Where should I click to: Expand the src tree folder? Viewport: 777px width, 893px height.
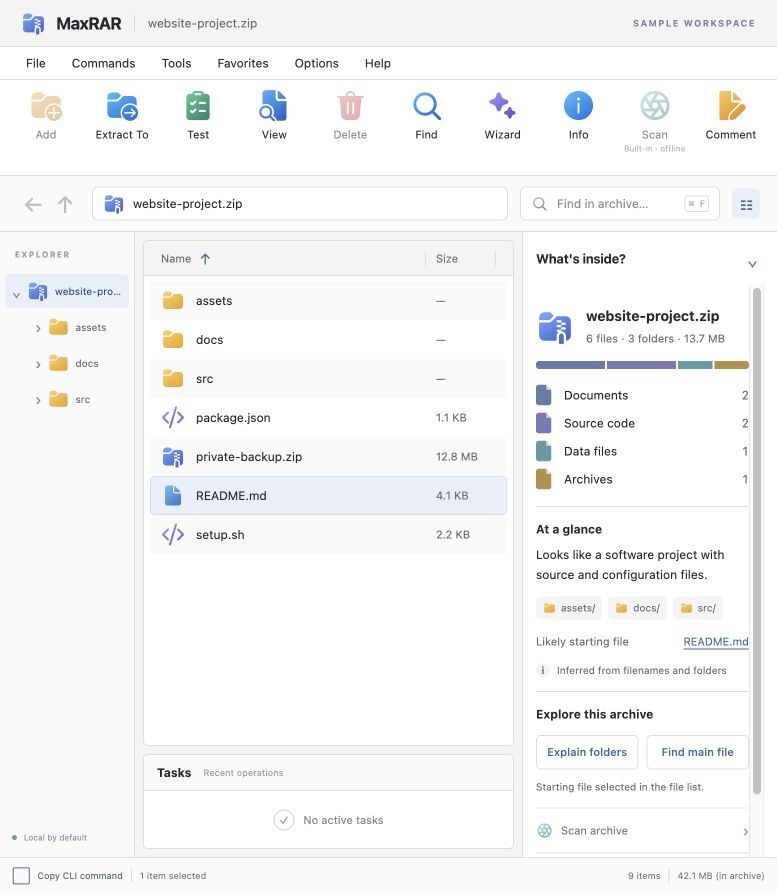coord(38,400)
